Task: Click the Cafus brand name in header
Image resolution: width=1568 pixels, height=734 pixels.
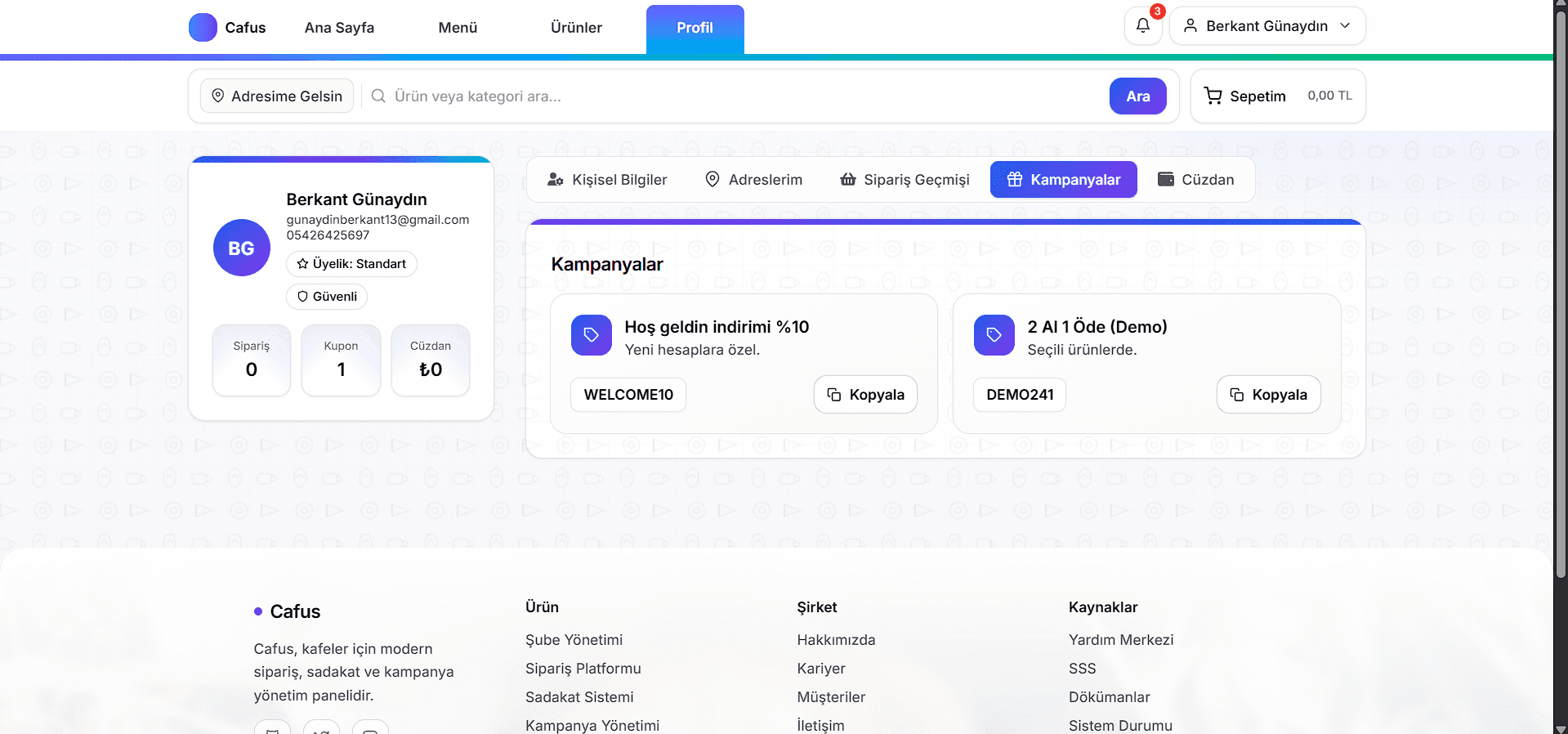Action: click(x=245, y=28)
